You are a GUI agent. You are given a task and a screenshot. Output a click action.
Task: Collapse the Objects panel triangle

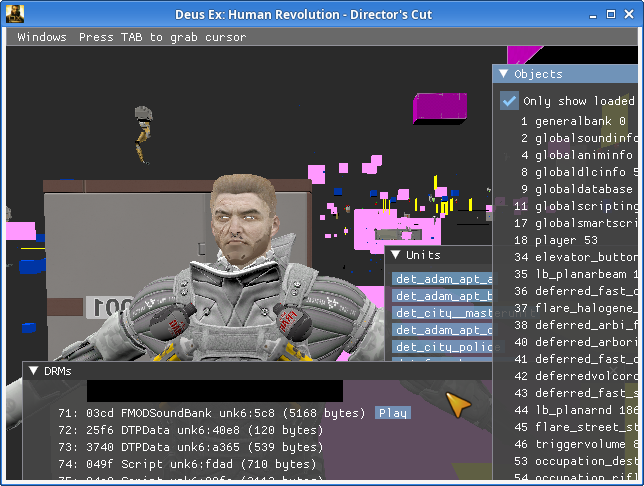[504, 74]
